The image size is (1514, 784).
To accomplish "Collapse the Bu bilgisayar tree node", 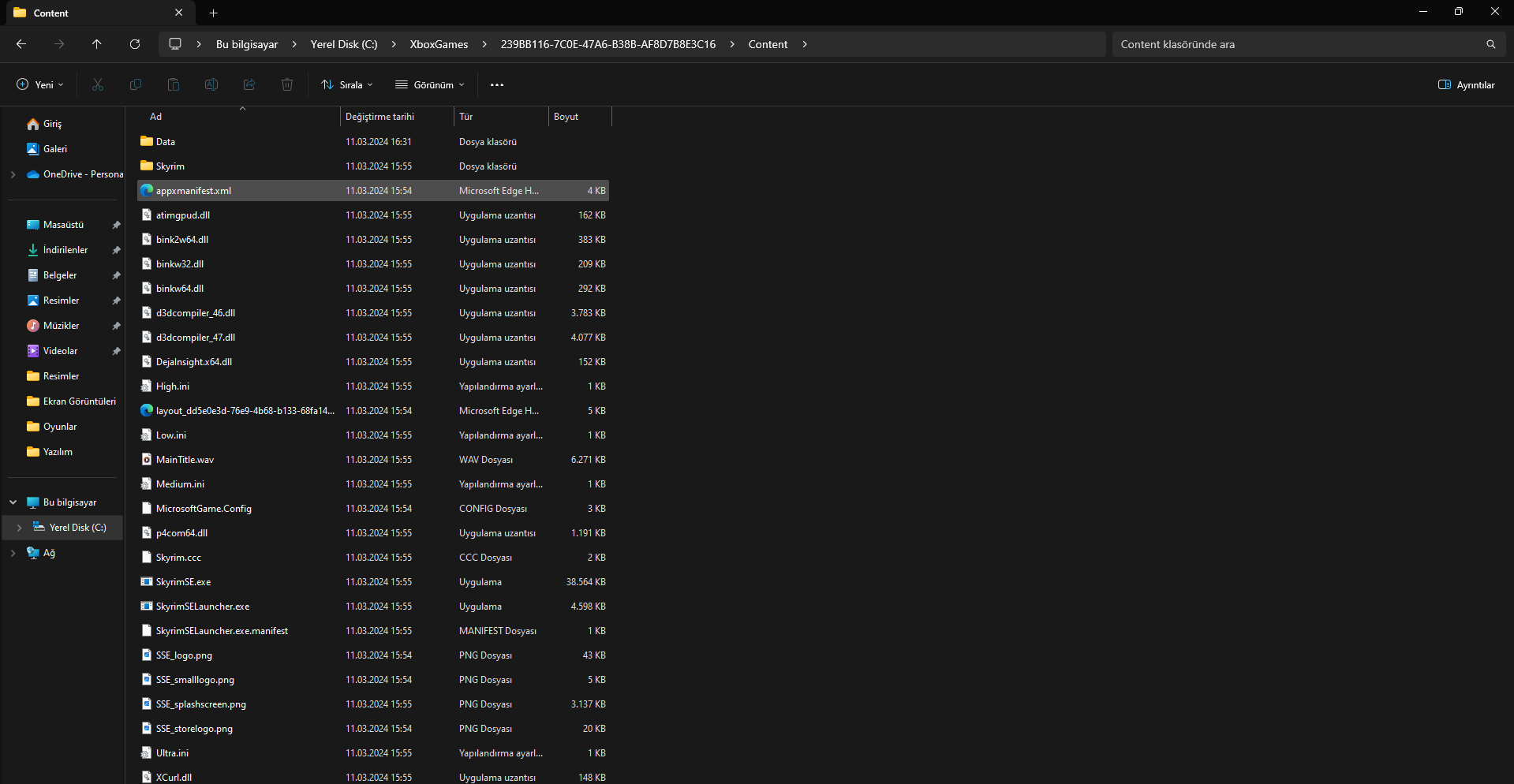I will pos(13,502).
